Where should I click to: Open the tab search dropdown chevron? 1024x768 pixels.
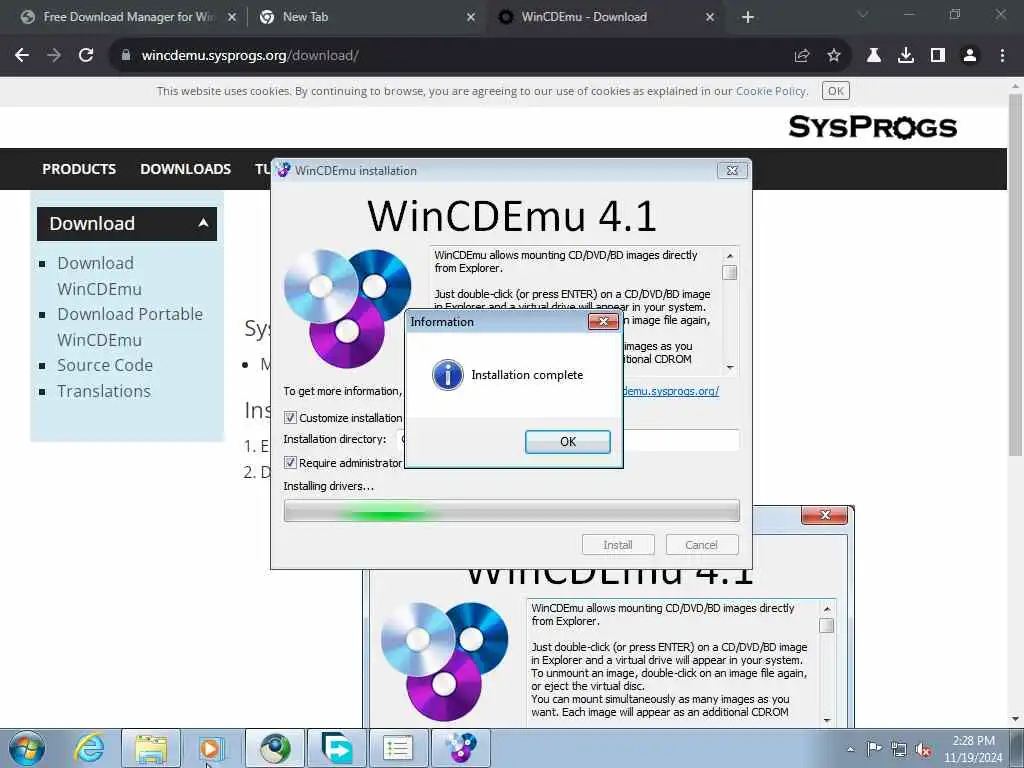pos(863,14)
